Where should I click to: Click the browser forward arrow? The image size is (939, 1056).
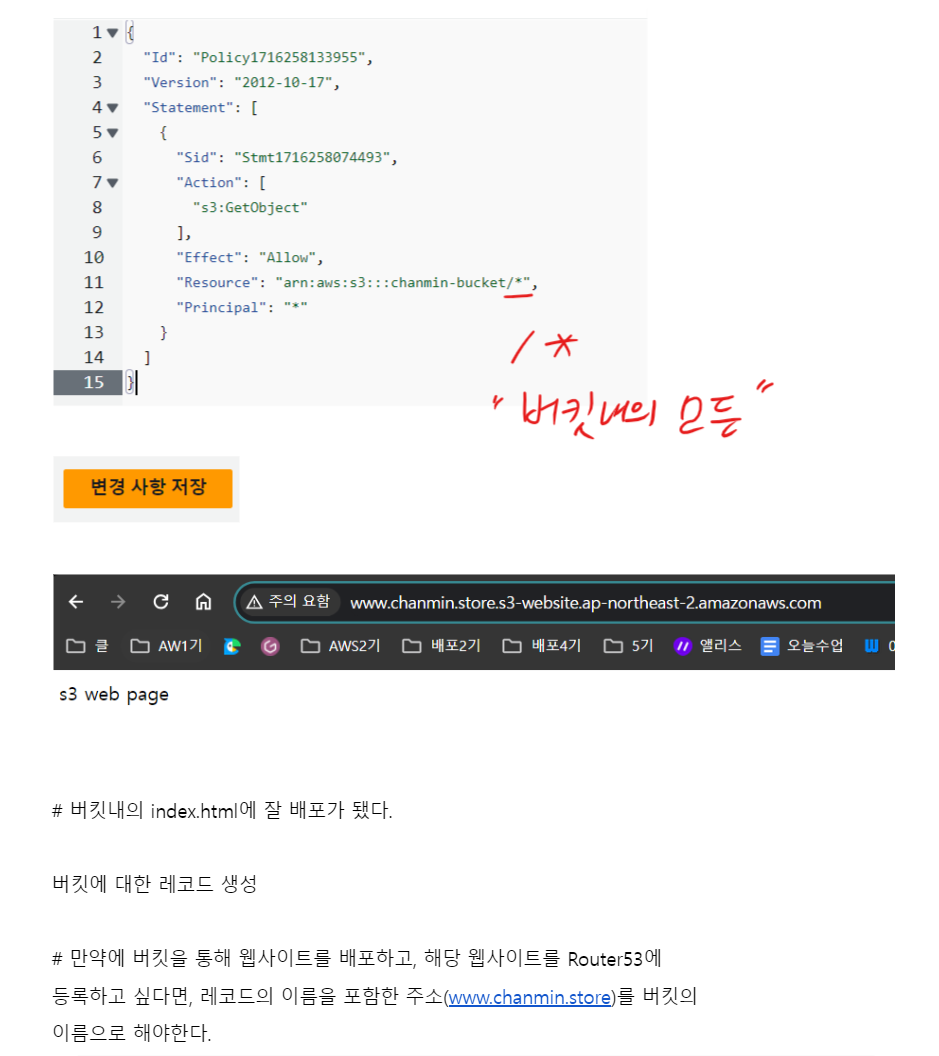coord(118,601)
